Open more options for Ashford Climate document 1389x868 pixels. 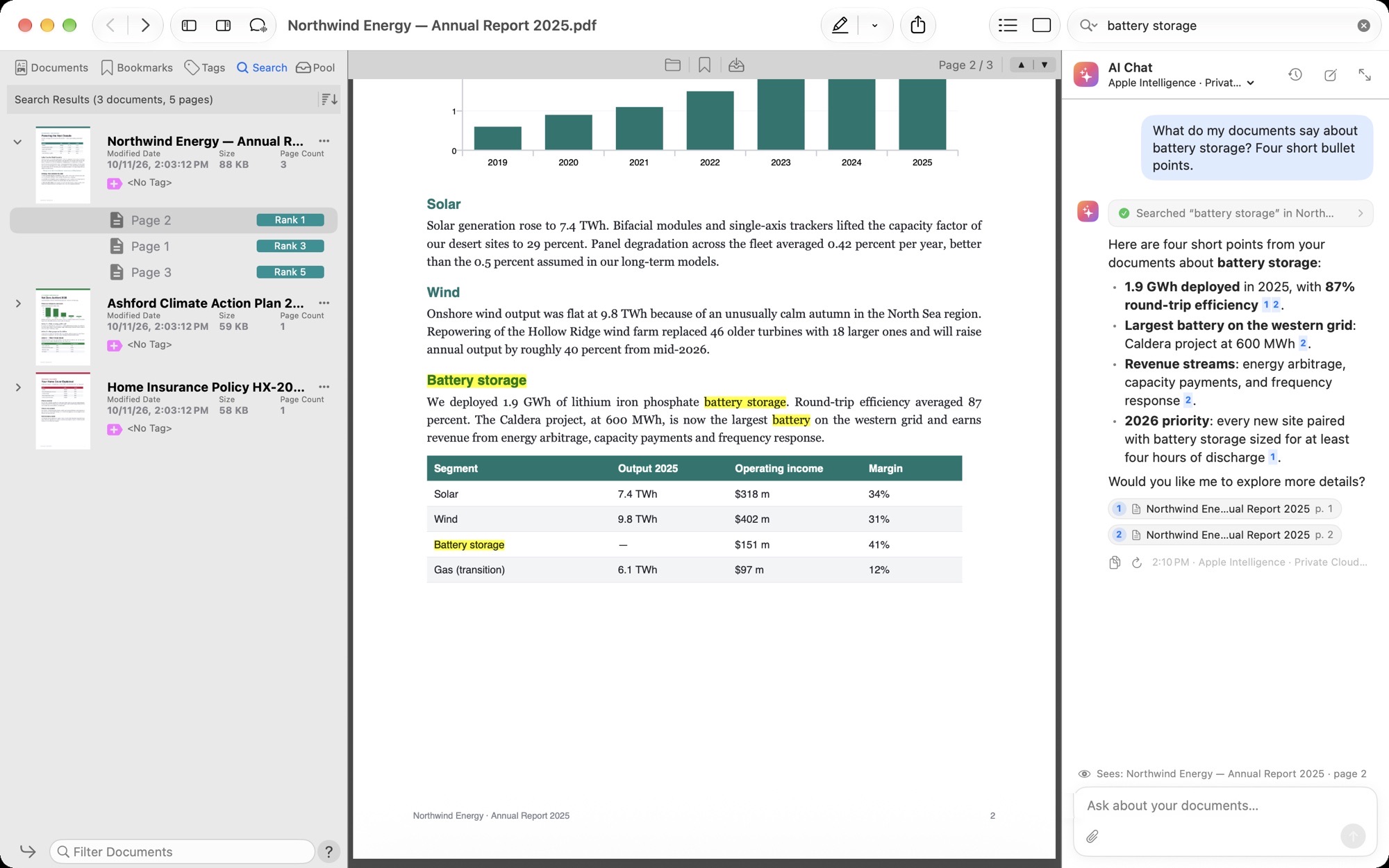click(324, 303)
